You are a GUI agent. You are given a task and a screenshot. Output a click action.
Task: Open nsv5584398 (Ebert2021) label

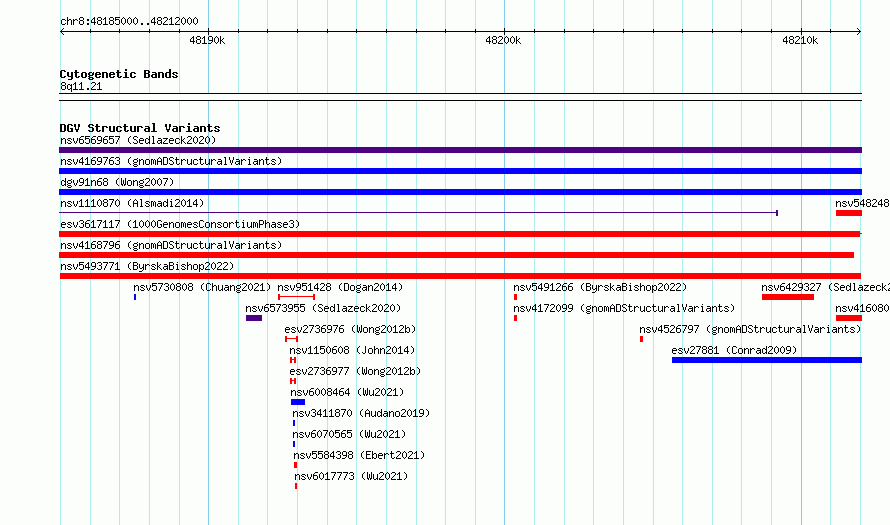coord(359,455)
